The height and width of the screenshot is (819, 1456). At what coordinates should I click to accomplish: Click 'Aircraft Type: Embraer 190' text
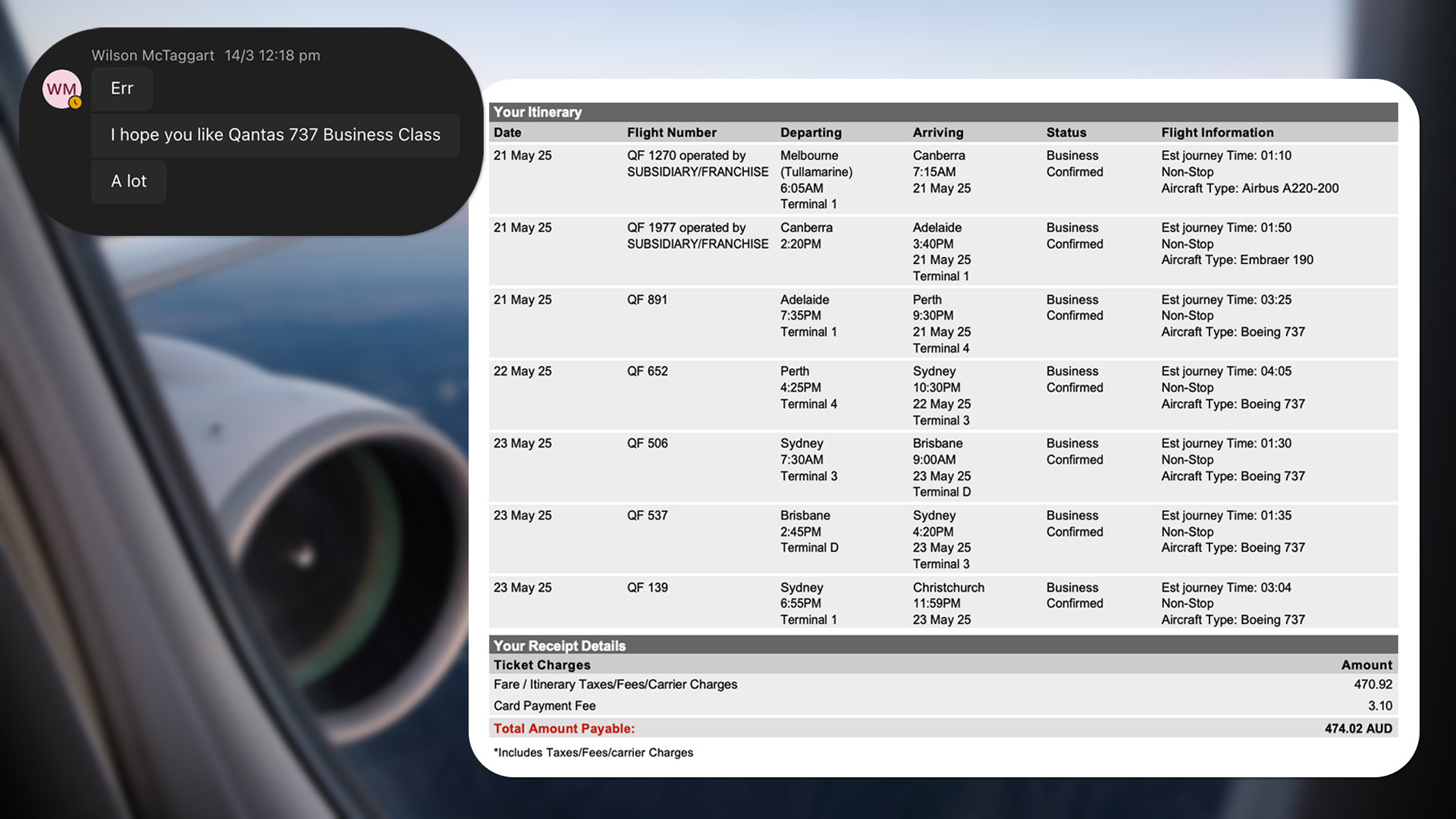(x=1237, y=260)
